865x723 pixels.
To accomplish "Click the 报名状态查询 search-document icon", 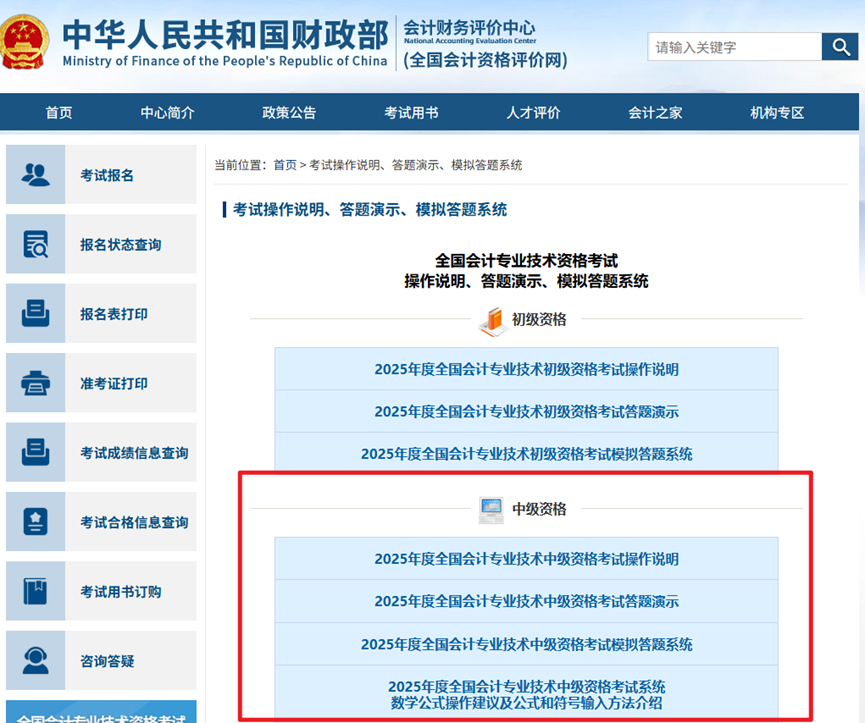I will pos(35,244).
